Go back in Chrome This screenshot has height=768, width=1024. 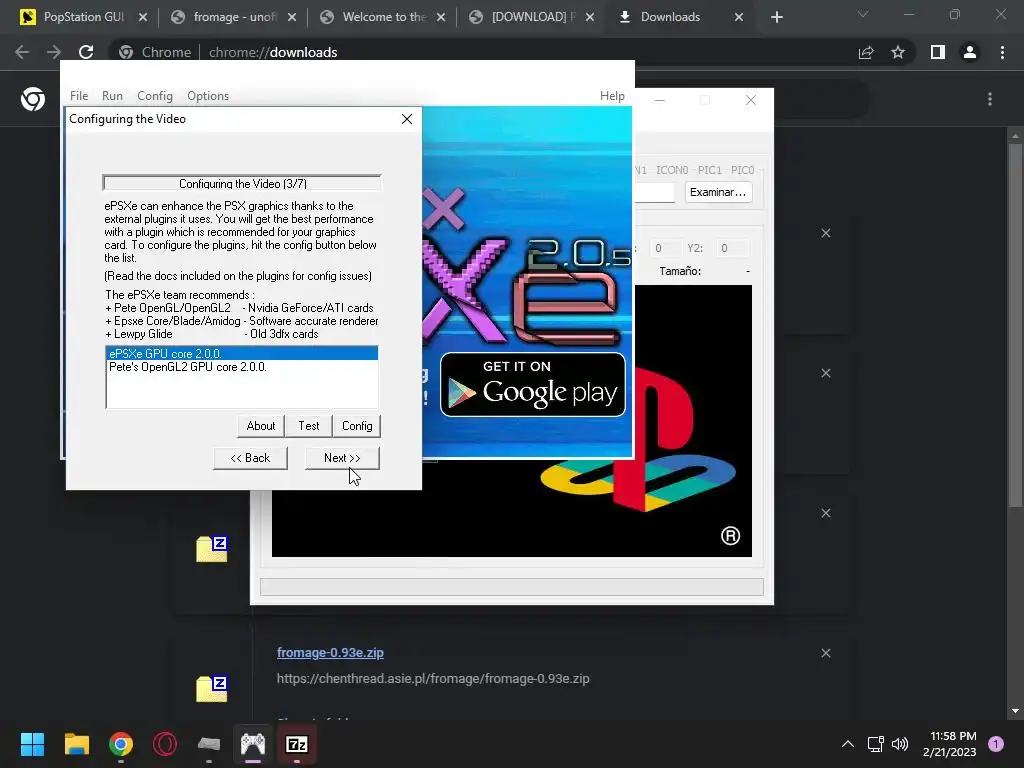pyautogui.click(x=22, y=52)
